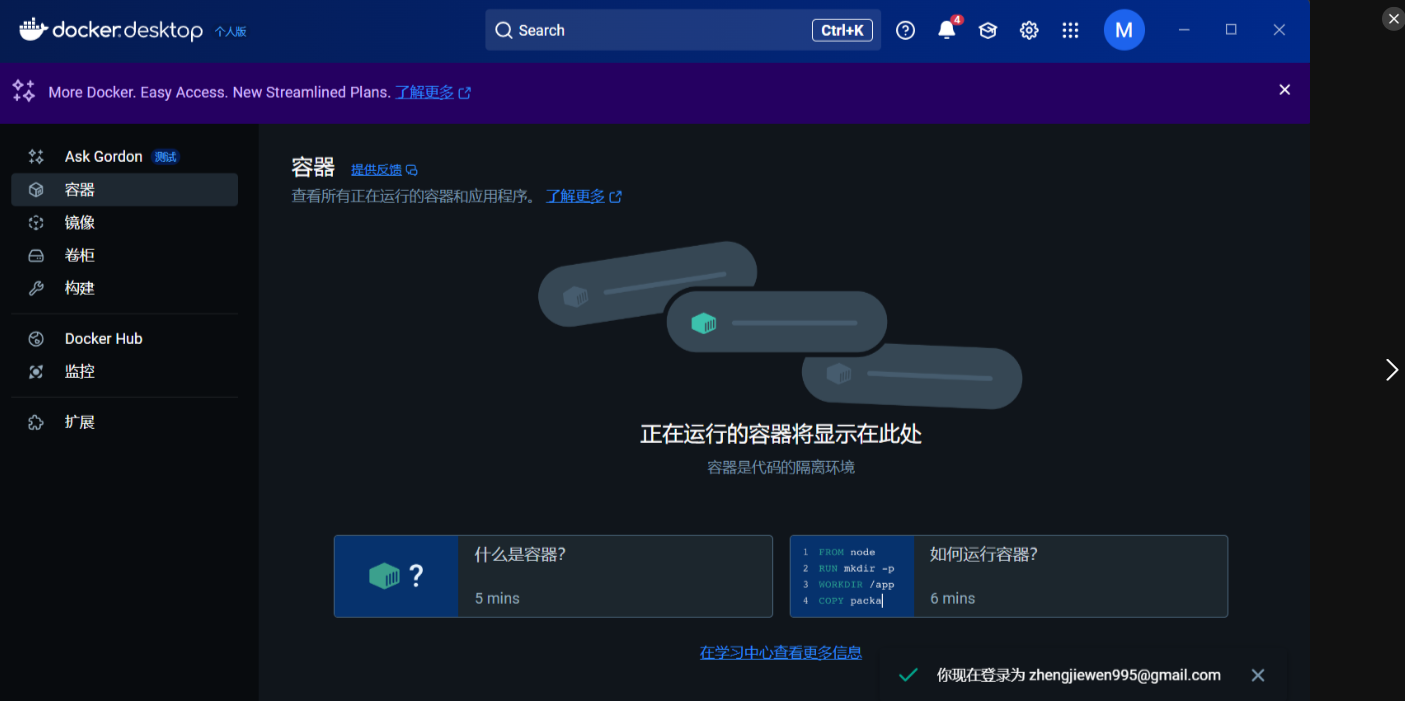Maximize the Docker Desktop window

(x=1231, y=30)
